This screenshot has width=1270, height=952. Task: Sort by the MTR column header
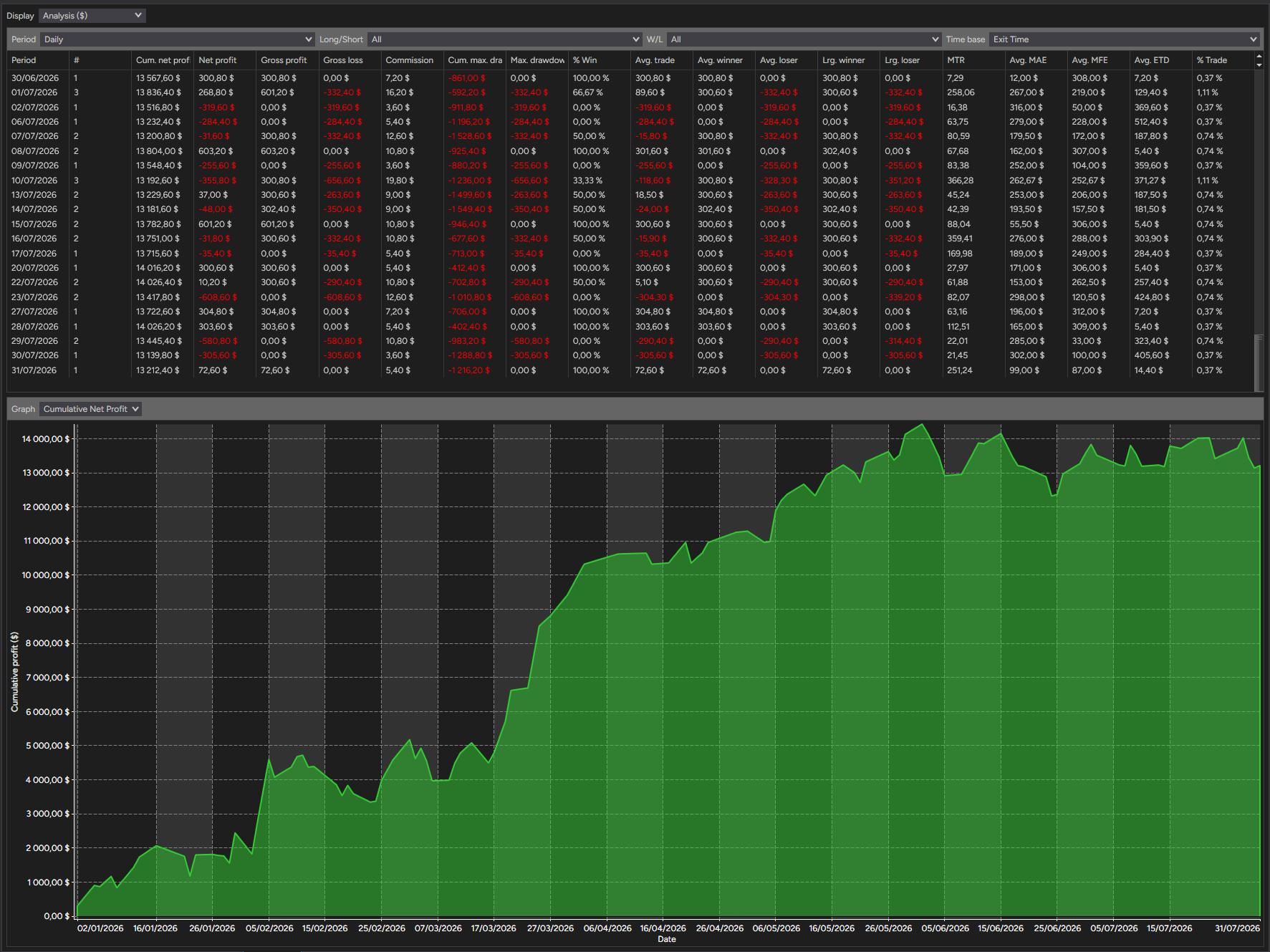(973, 60)
